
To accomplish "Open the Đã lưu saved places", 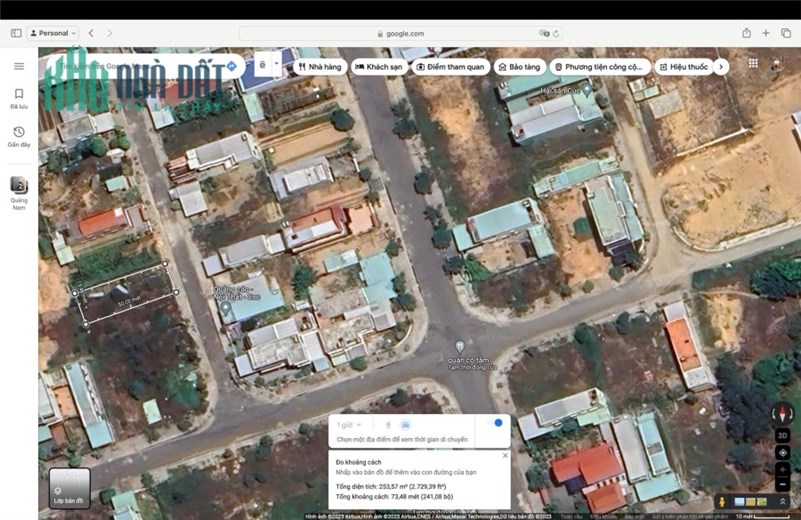I will 19,99.
